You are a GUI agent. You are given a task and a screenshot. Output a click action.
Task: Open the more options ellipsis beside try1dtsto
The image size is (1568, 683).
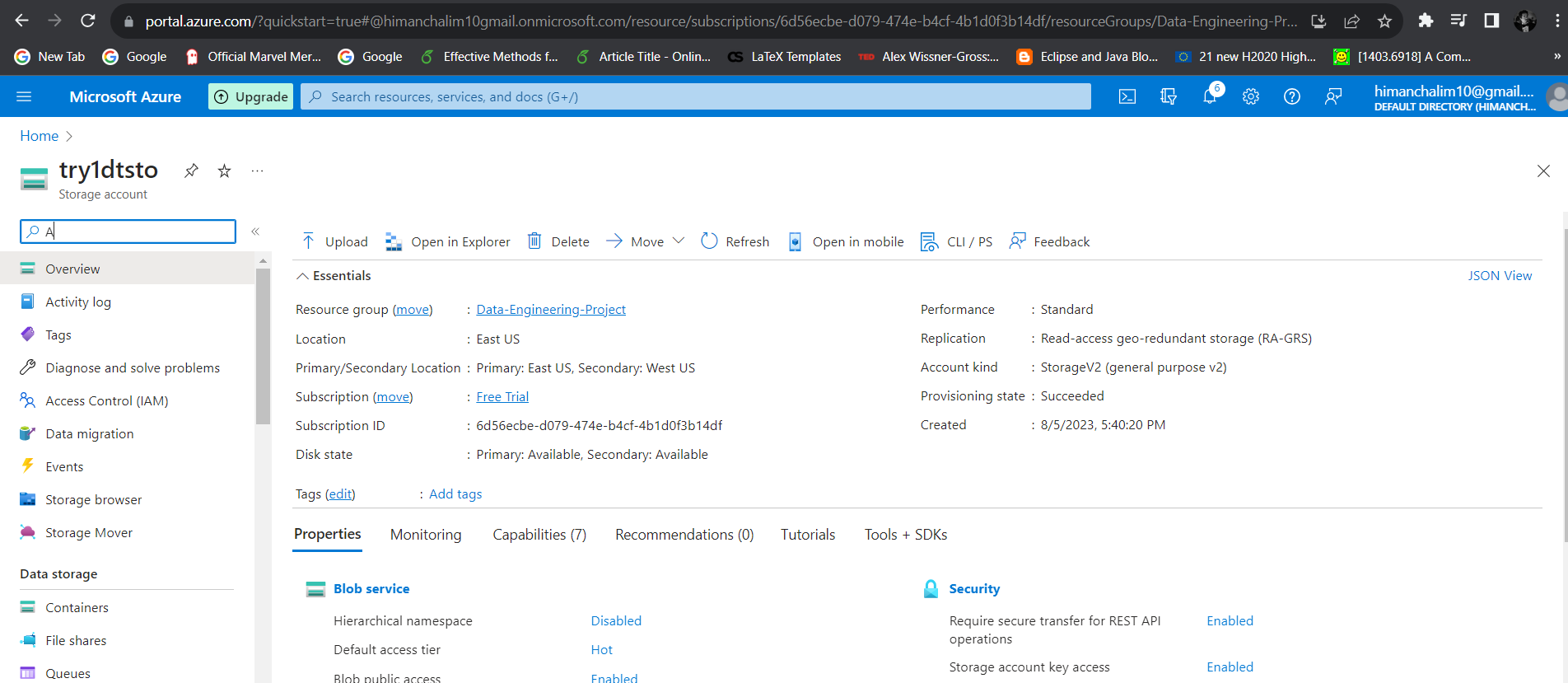(257, 171)
